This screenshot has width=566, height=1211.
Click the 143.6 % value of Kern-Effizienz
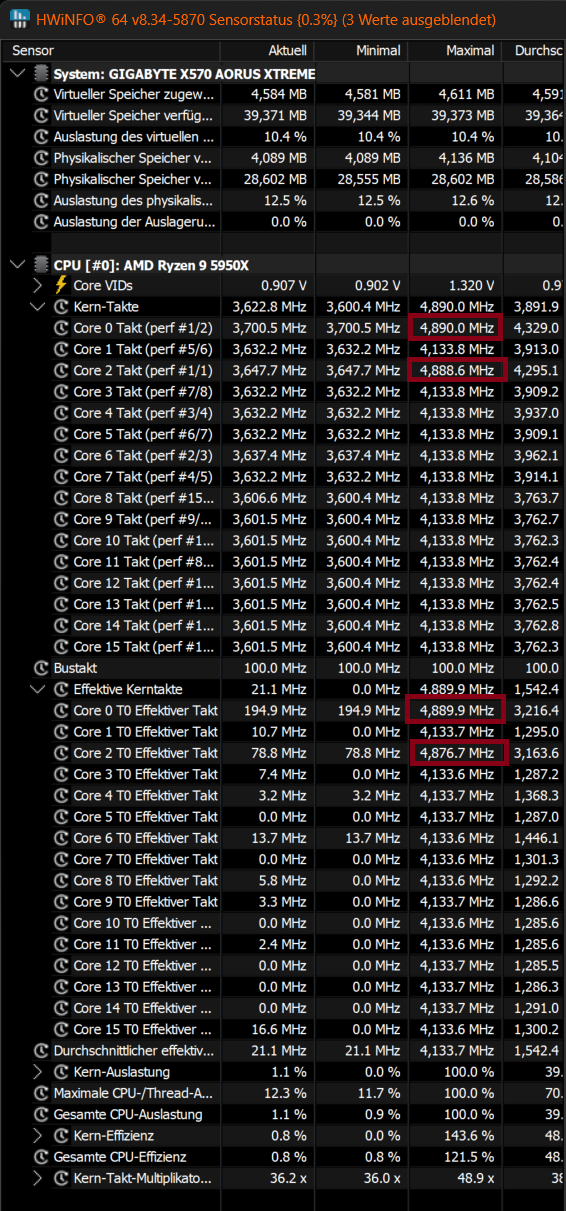pyautogui.click(x=467, y=1136)
